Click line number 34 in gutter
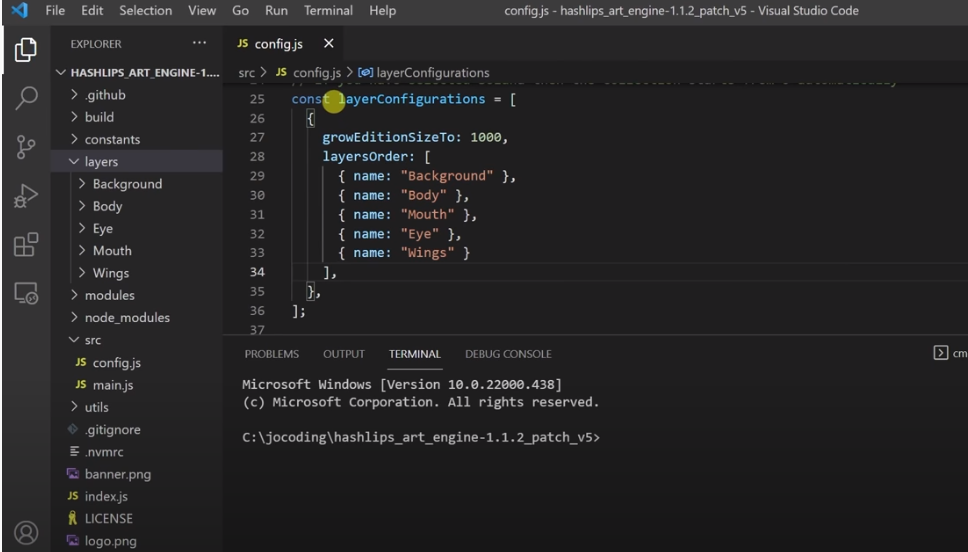This screenshot has width=968, height=552. 257,272
